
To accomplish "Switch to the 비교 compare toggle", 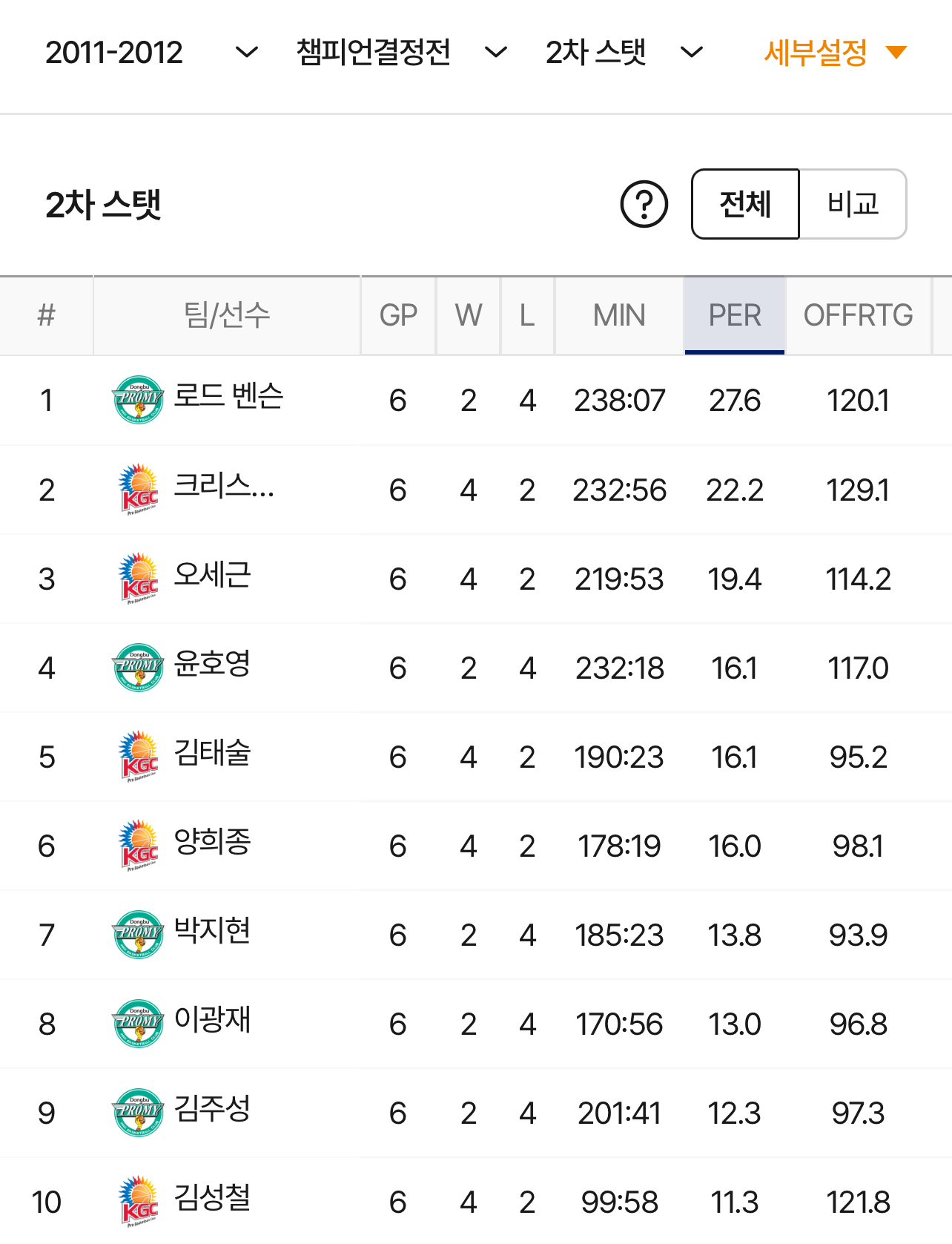I will point(853,204).
